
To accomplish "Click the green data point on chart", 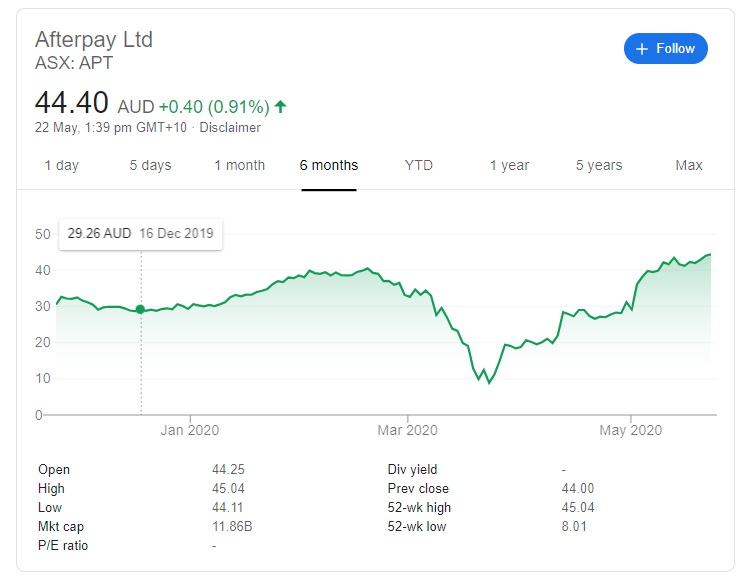I will tap(140, 309).
